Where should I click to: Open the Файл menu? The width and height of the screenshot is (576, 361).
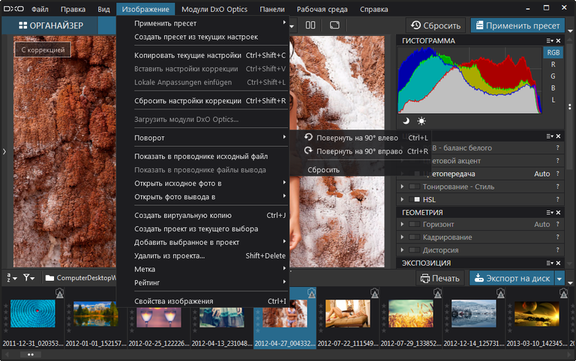pyautogui.click(x=40, y=9)
